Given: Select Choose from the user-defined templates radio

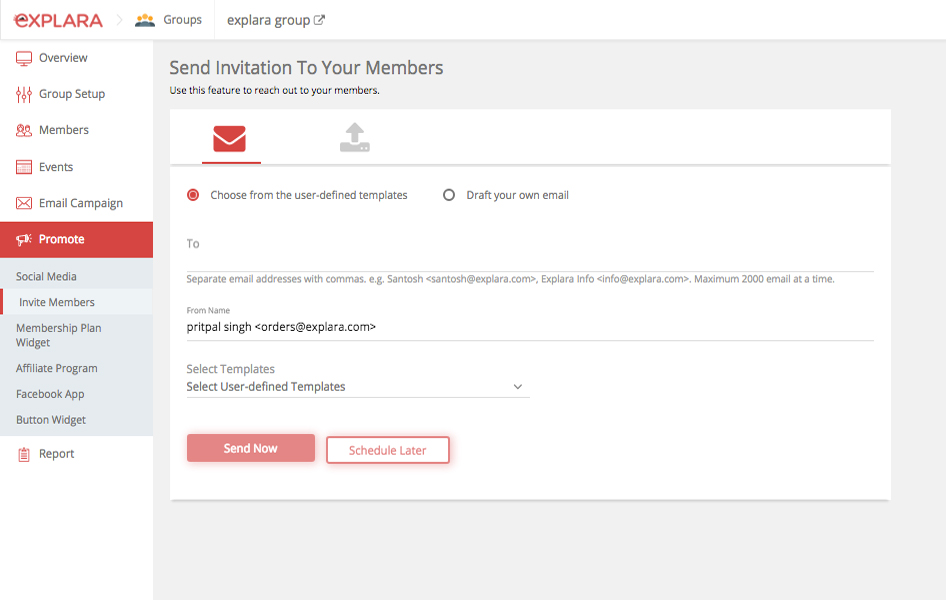Looking at the screenshot, I should (x=193, y=195).
